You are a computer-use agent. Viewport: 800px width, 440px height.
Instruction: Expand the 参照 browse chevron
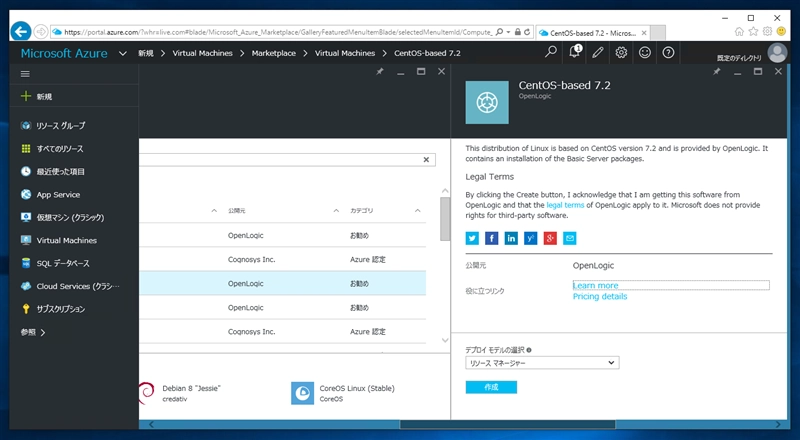(42, 332)
